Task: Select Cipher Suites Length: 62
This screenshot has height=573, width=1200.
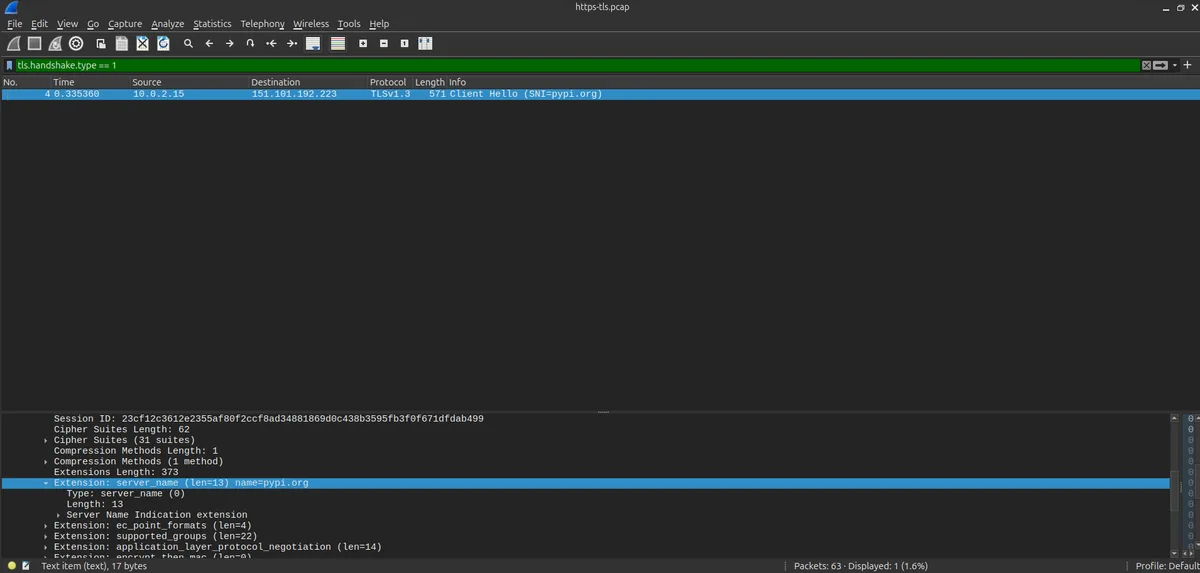Action: pos(122,429)
